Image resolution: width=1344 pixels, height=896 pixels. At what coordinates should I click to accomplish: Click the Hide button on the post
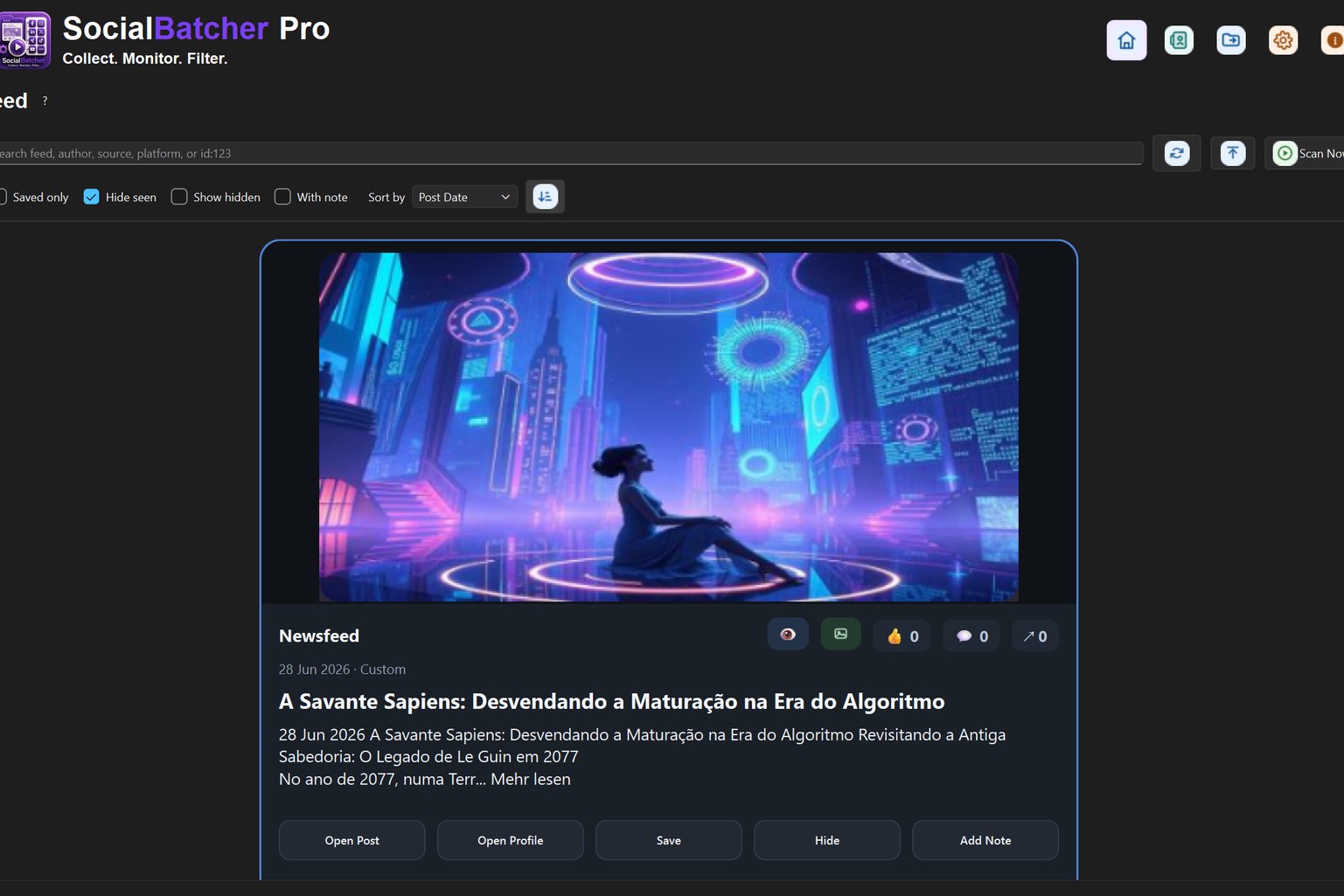(x=827, y=840)
